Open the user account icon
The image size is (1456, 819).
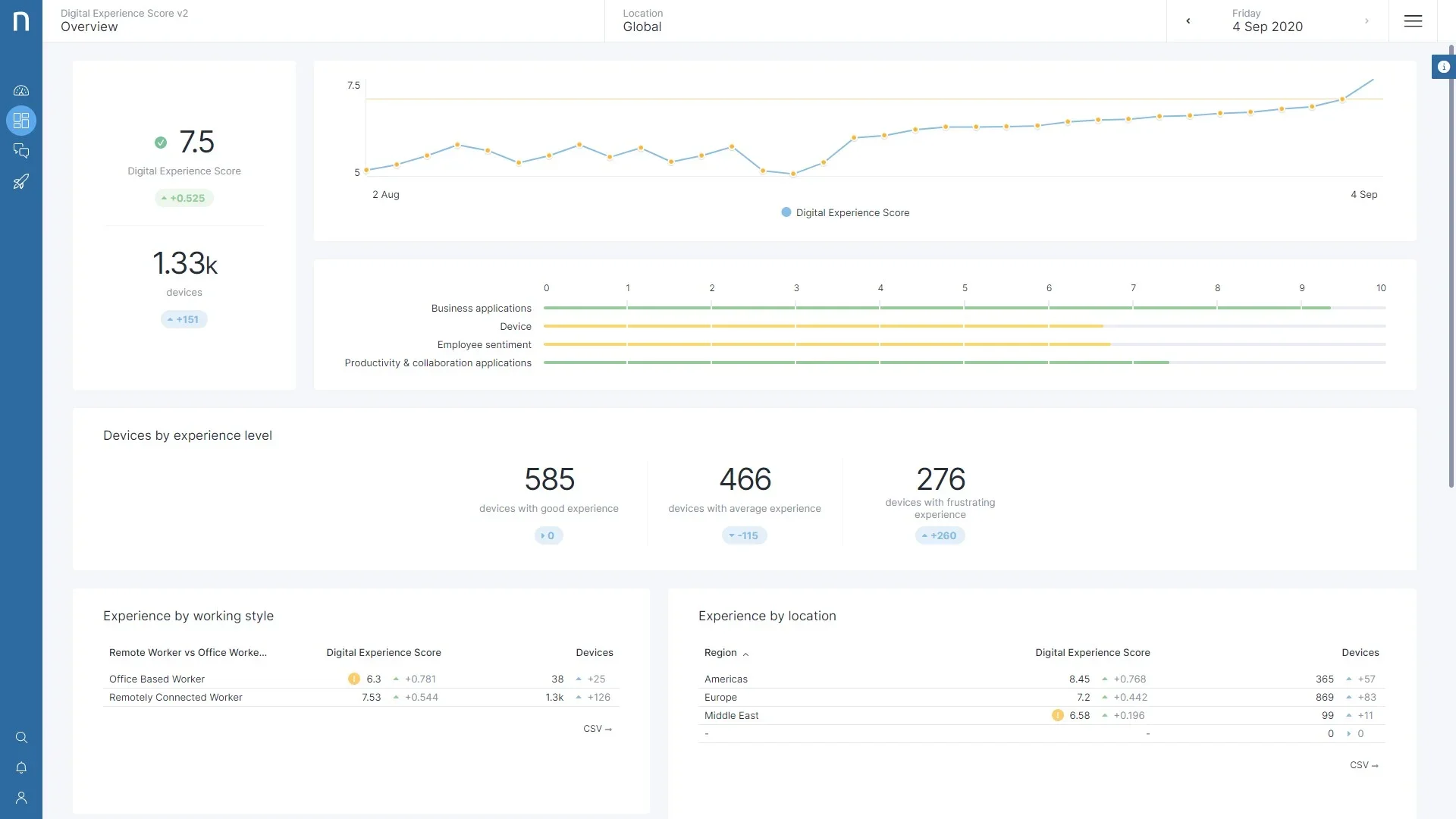point(21,798)
